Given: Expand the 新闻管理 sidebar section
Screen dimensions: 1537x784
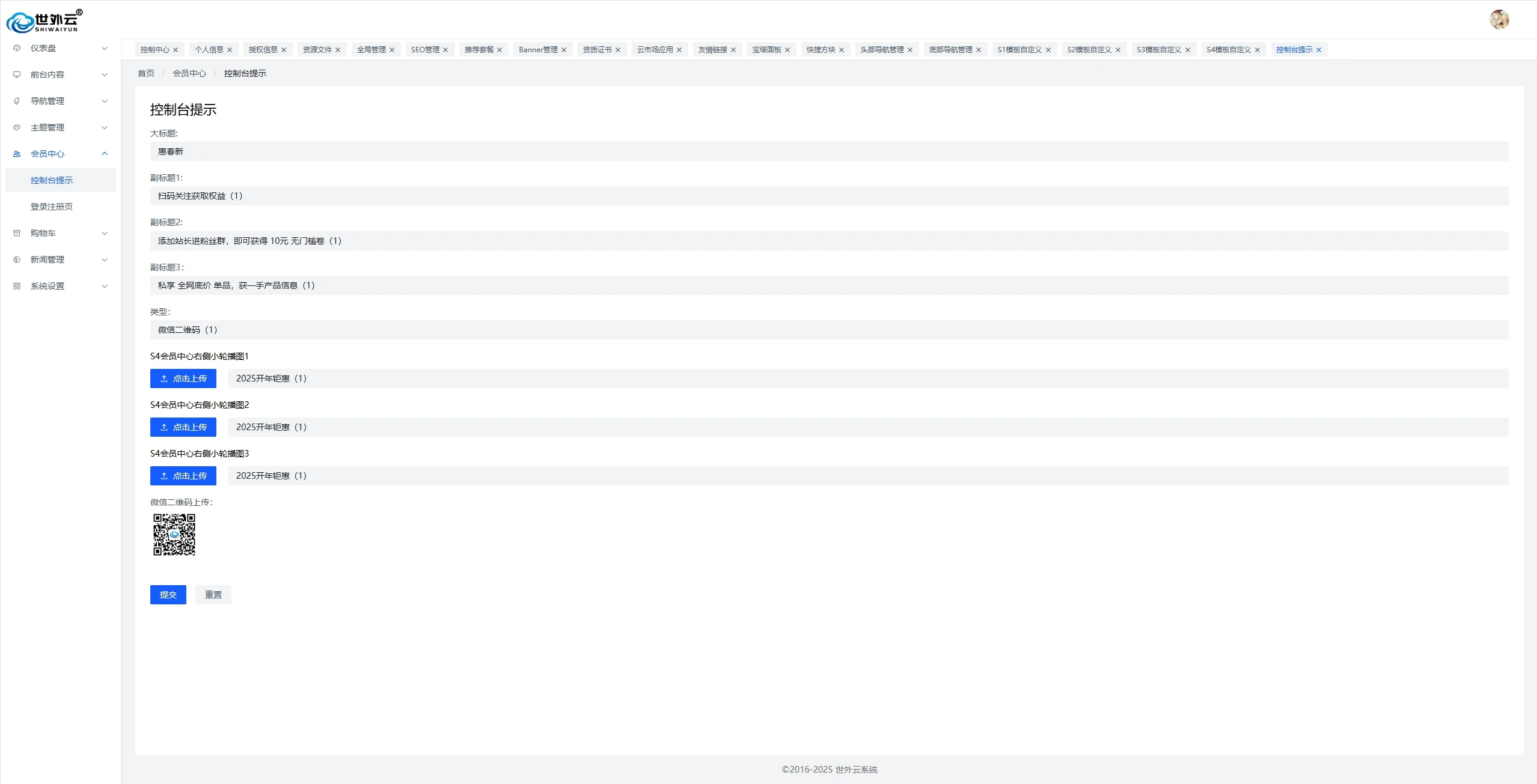Looking at the screenshot, I should [47, 260].
